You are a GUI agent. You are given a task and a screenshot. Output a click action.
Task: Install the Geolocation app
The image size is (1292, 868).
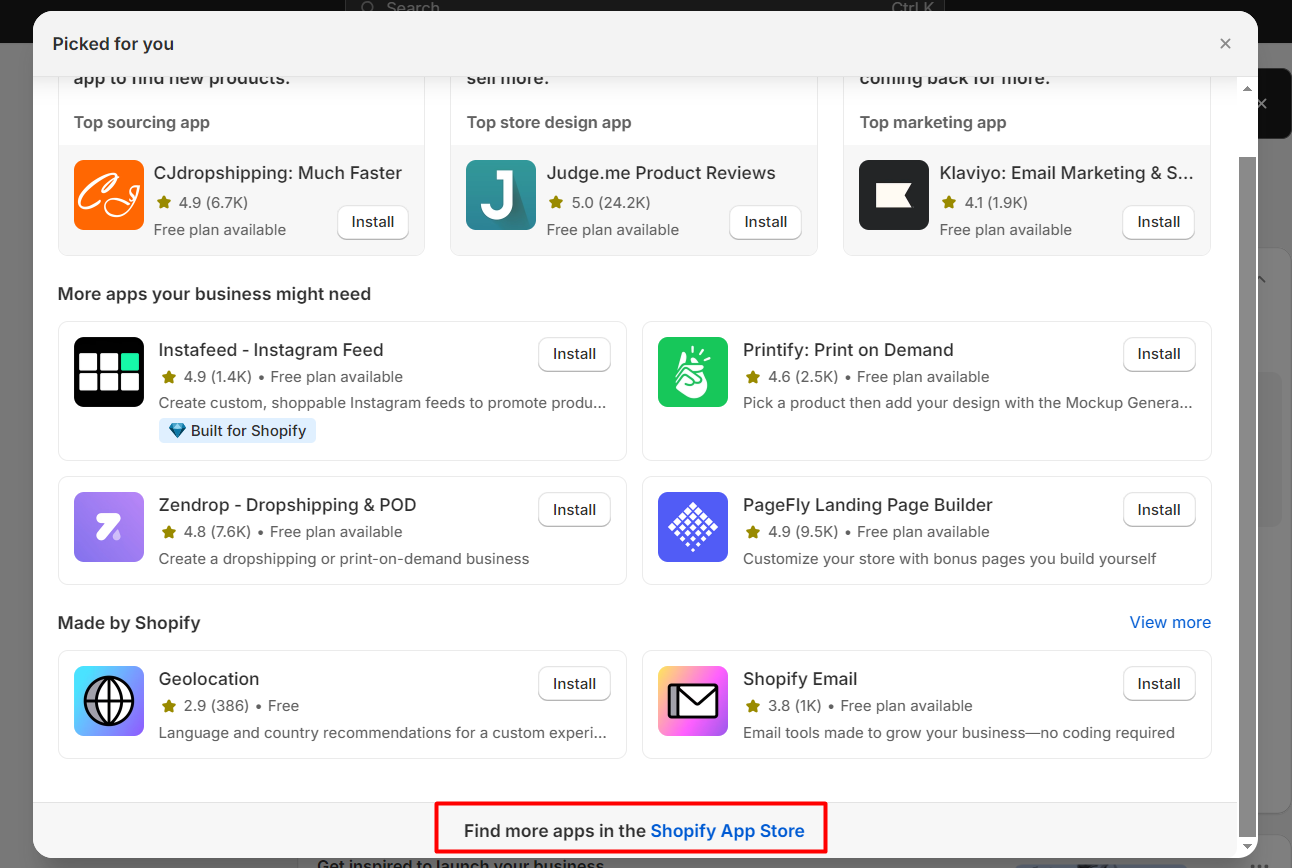(x=575, y=684)
